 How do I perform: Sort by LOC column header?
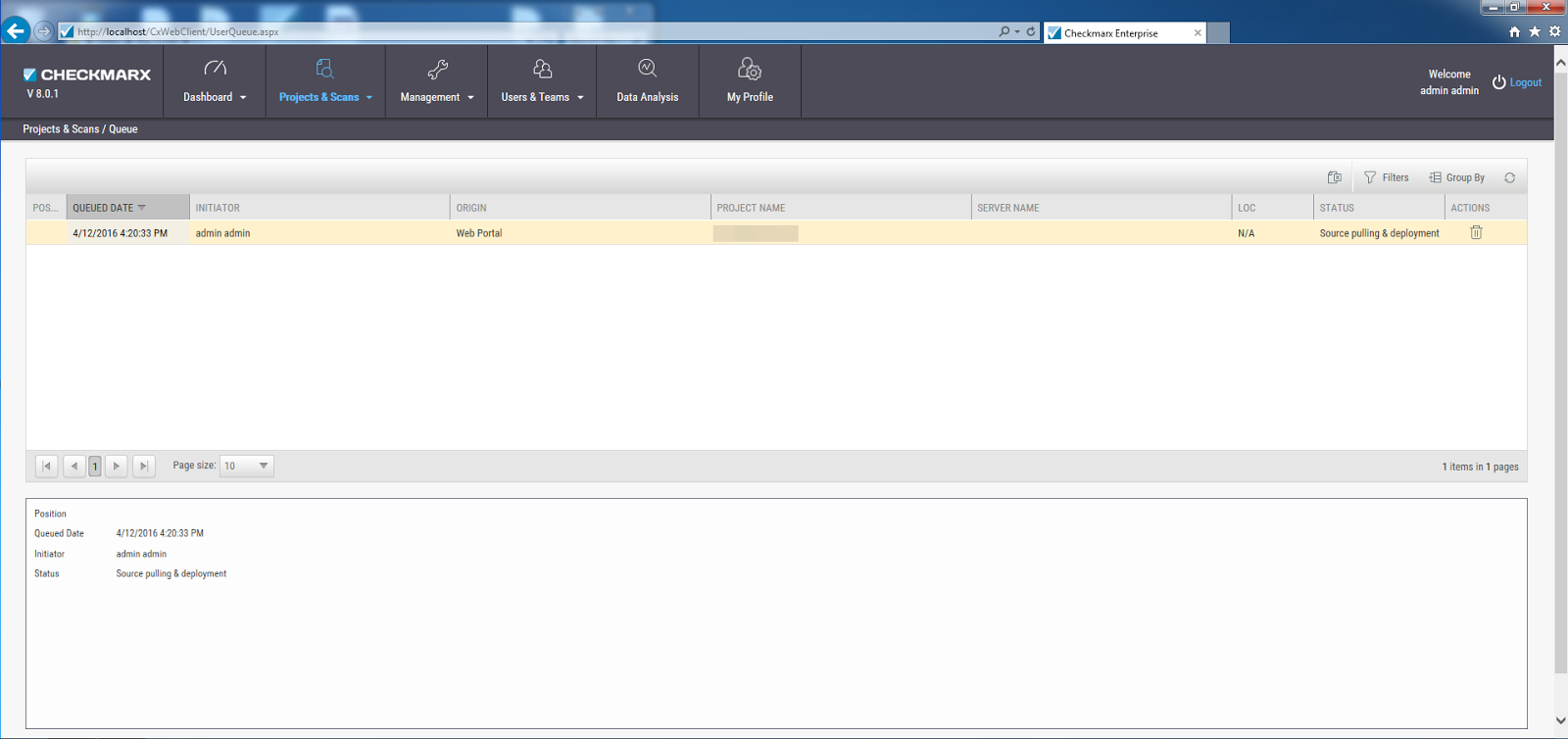pyautogui.click(x=1273, y=207)
